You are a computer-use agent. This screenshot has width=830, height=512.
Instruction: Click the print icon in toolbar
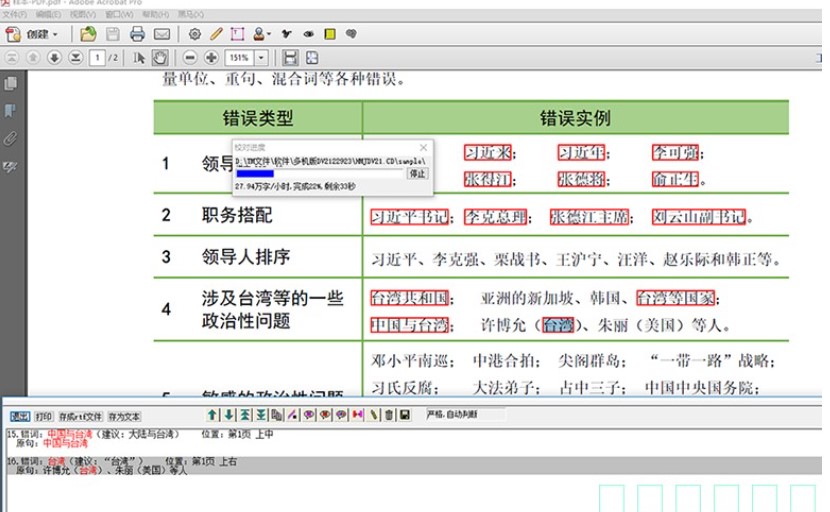pyautogui.click(x=137, y=34)
